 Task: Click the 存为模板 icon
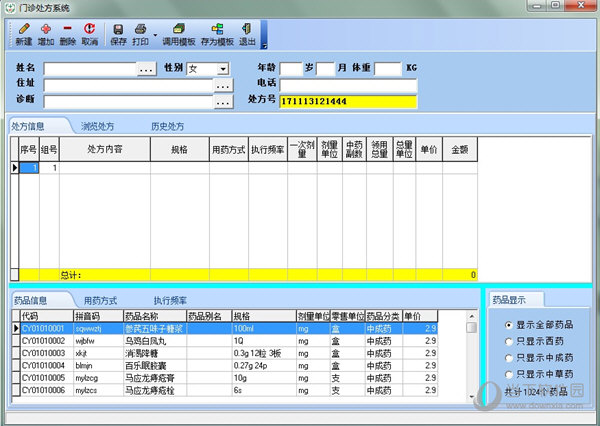tap(217, 29)
